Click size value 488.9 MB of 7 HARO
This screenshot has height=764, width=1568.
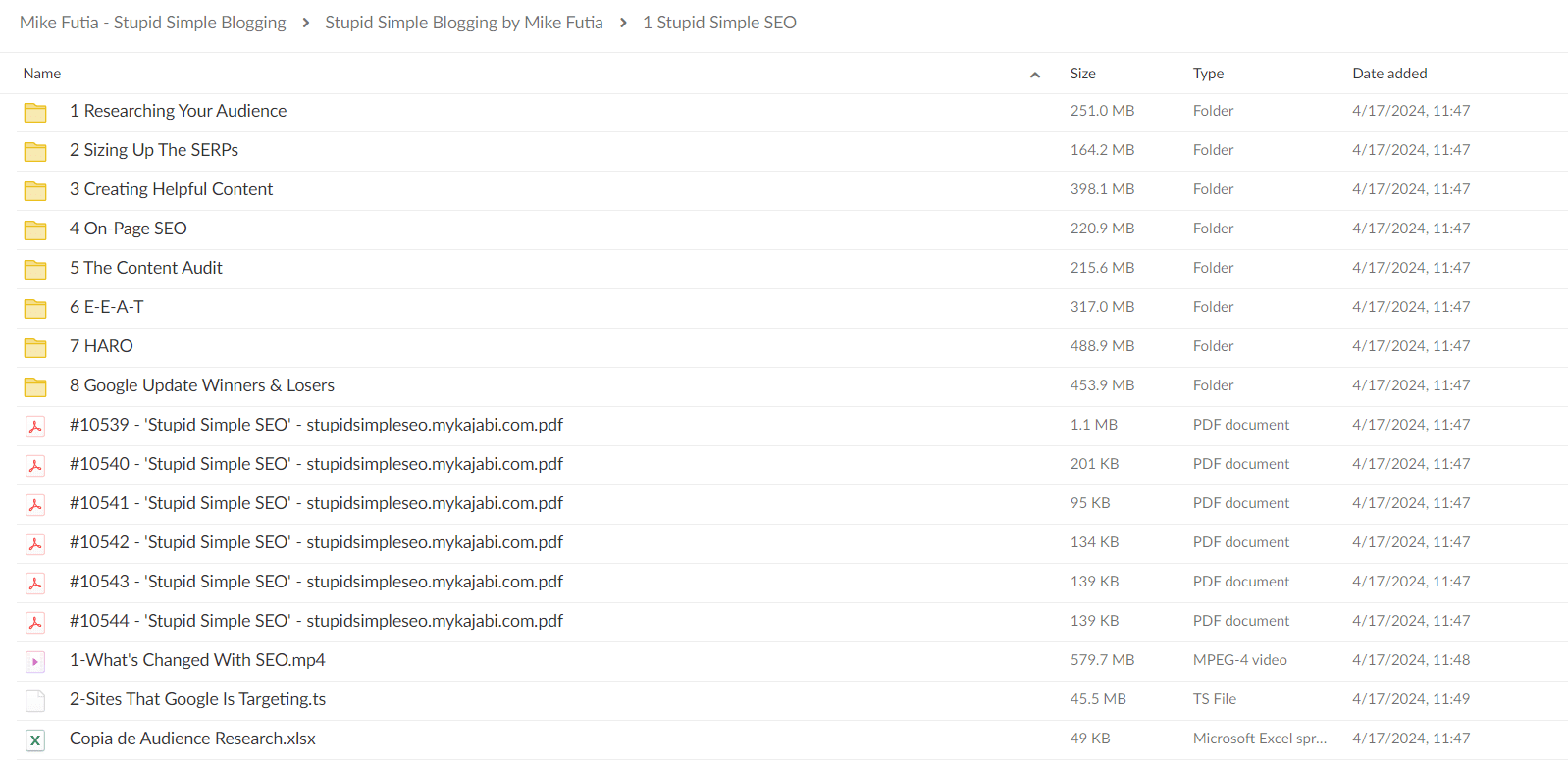pyautogui.click(x=1102, y=346)
